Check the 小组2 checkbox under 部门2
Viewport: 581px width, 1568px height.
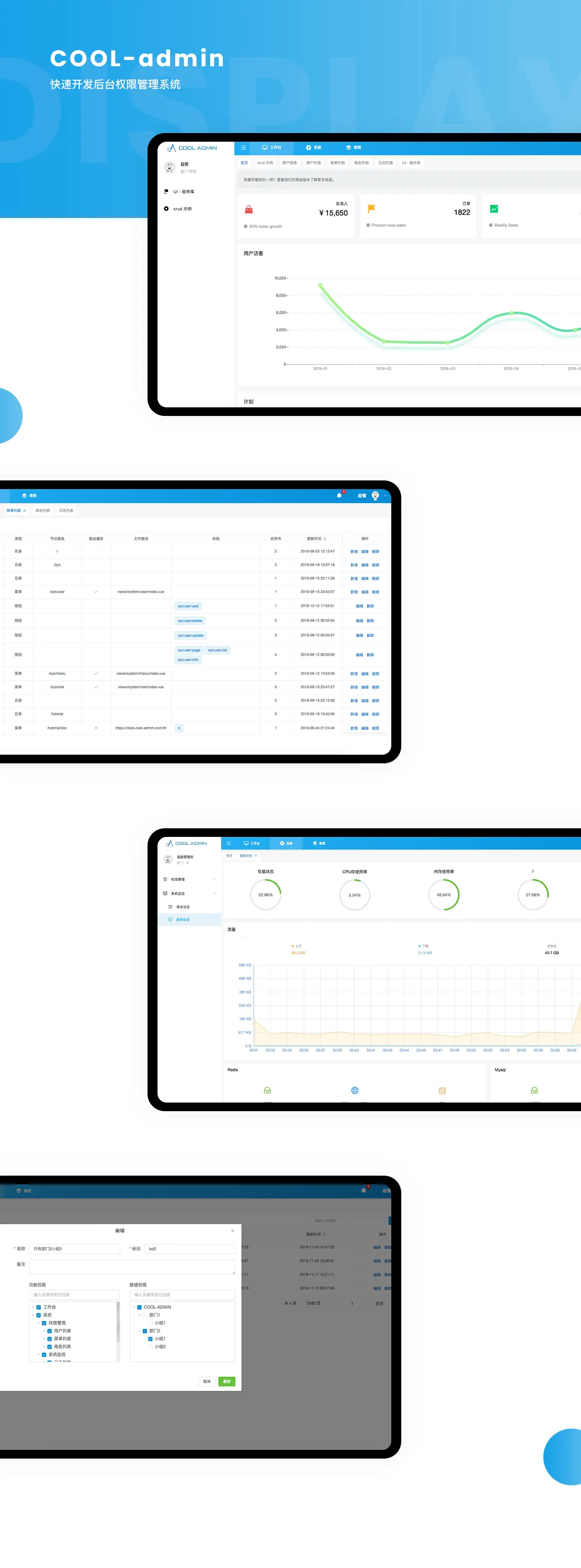150,1346
